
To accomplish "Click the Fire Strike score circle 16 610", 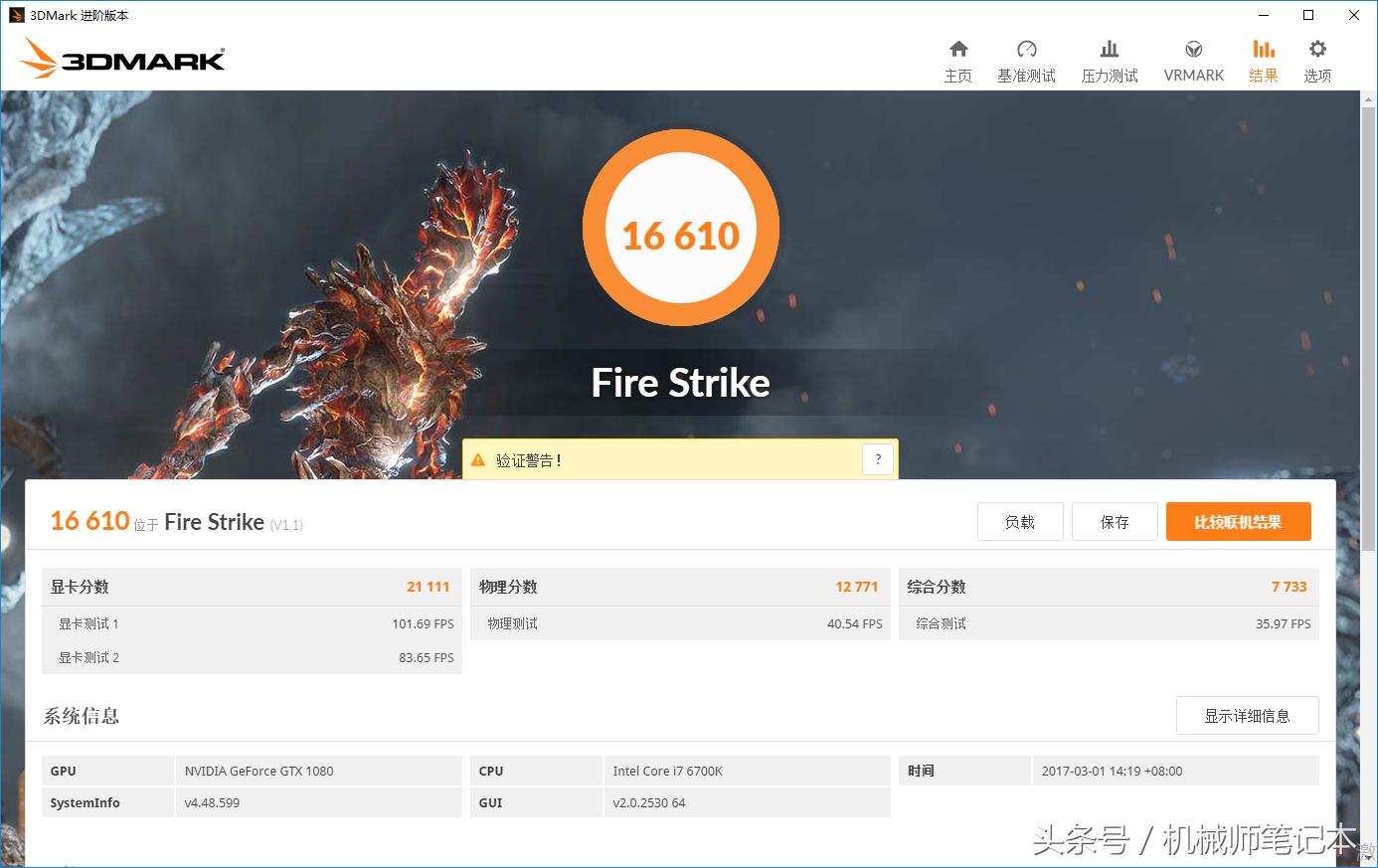I will pyautogui.click(x=681, y=229).
